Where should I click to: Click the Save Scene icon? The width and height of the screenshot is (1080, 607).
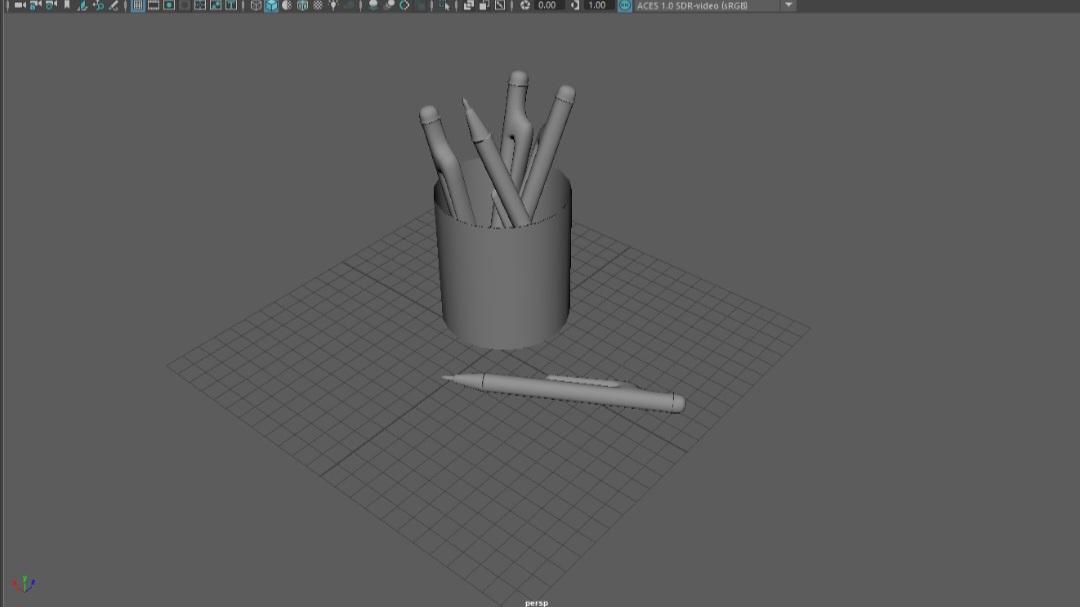click(50, 6)
